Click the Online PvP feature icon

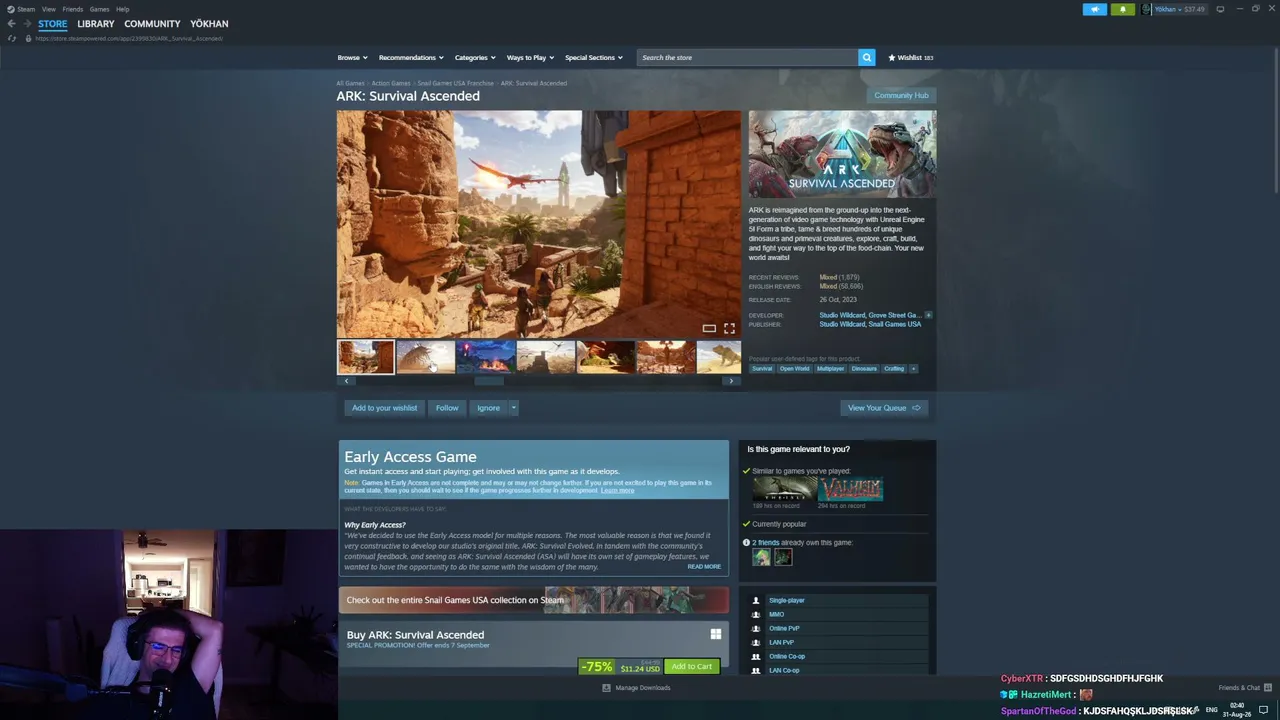756,629
